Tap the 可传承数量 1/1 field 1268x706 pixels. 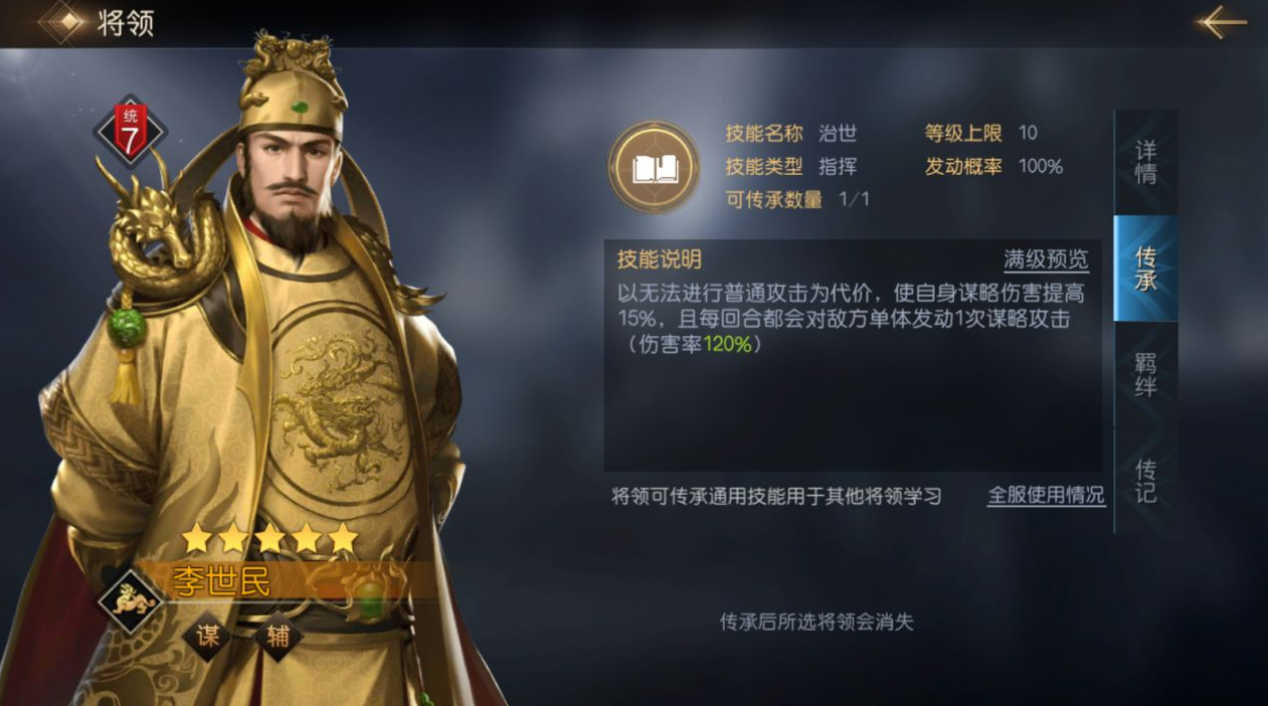pyautogui.click(x=798, y=199)
